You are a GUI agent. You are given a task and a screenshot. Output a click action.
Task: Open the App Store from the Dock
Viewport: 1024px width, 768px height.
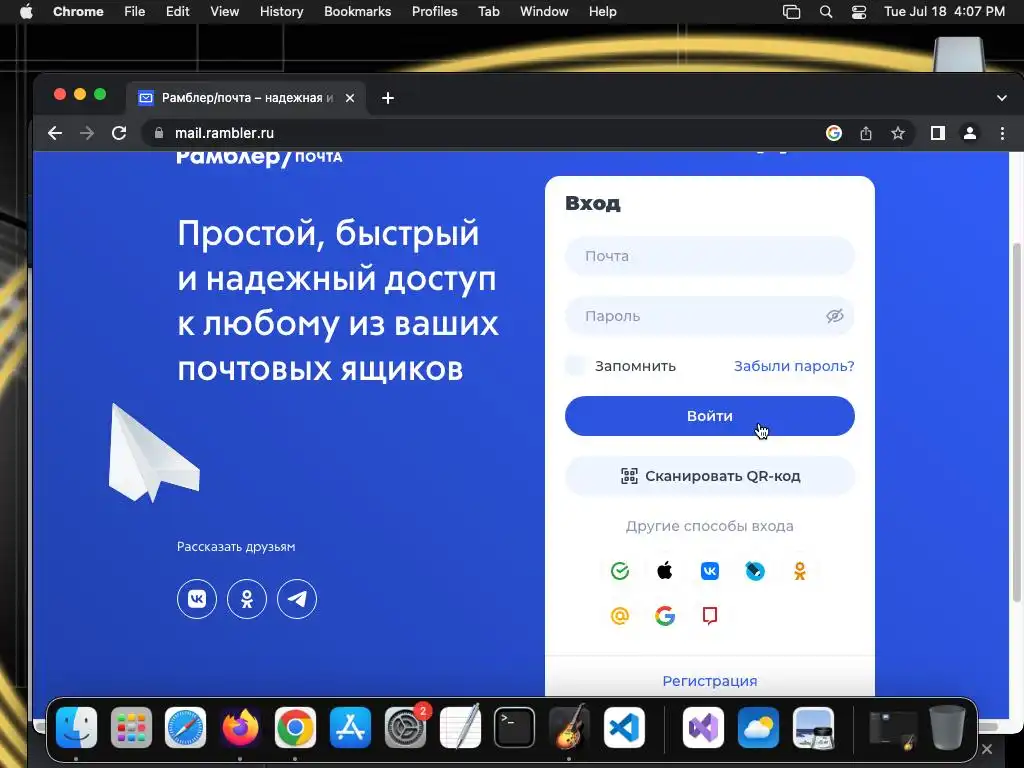click(x=350, y=728)
